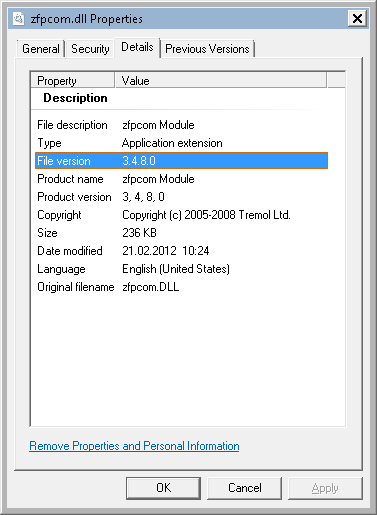Click the value English (United States)

coord(176,269)
